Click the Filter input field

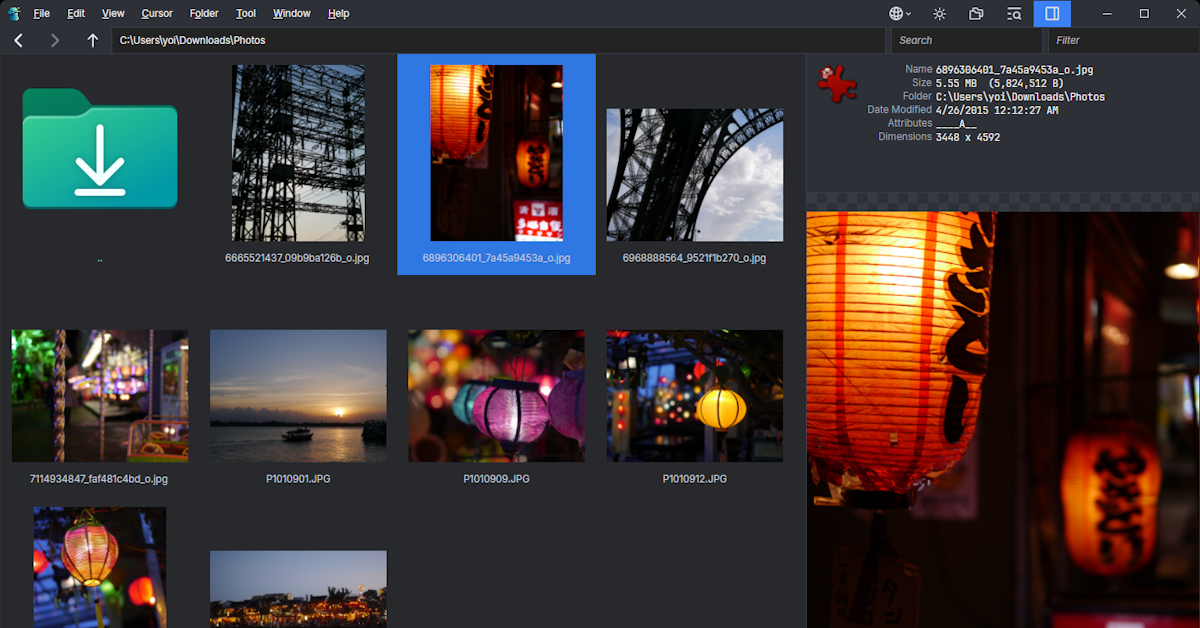[x=1122, y=41]
